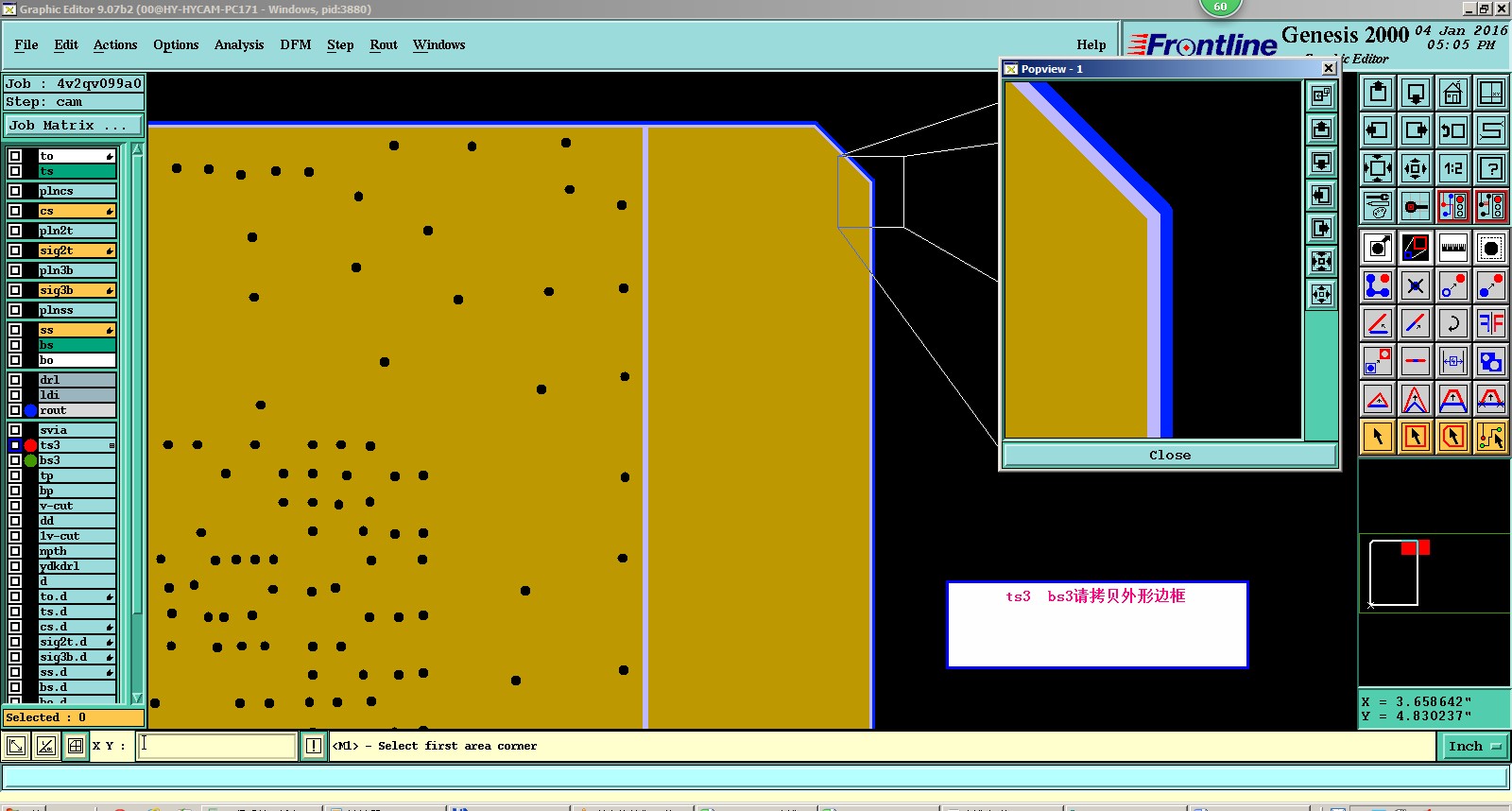Screen dimensions: 1512x811
Task: Toggle the checkbox for layer rout
Action: [15, 410]
